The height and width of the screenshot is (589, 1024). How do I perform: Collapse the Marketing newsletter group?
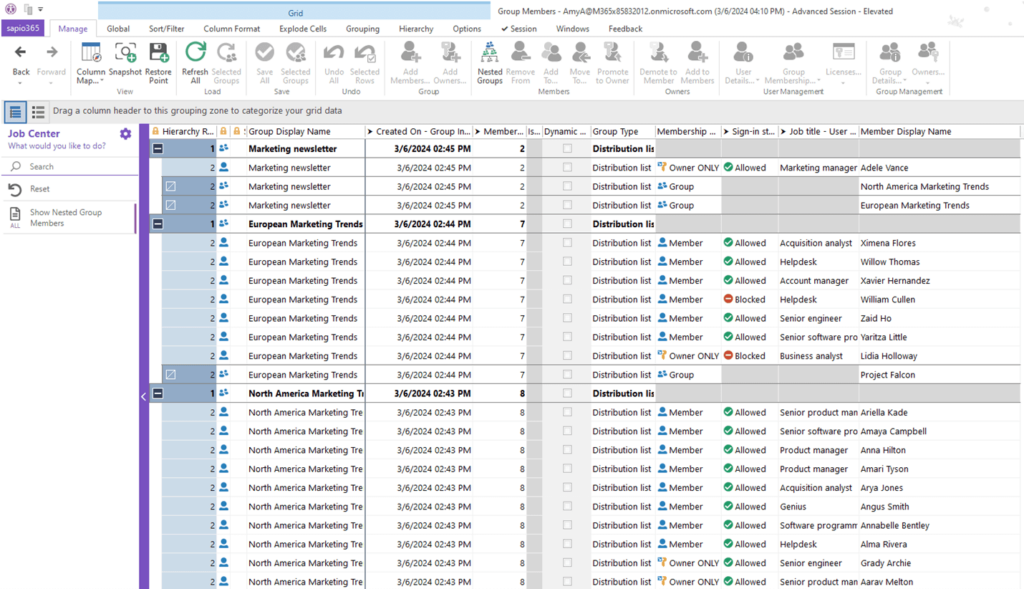(x=157, y=148)
